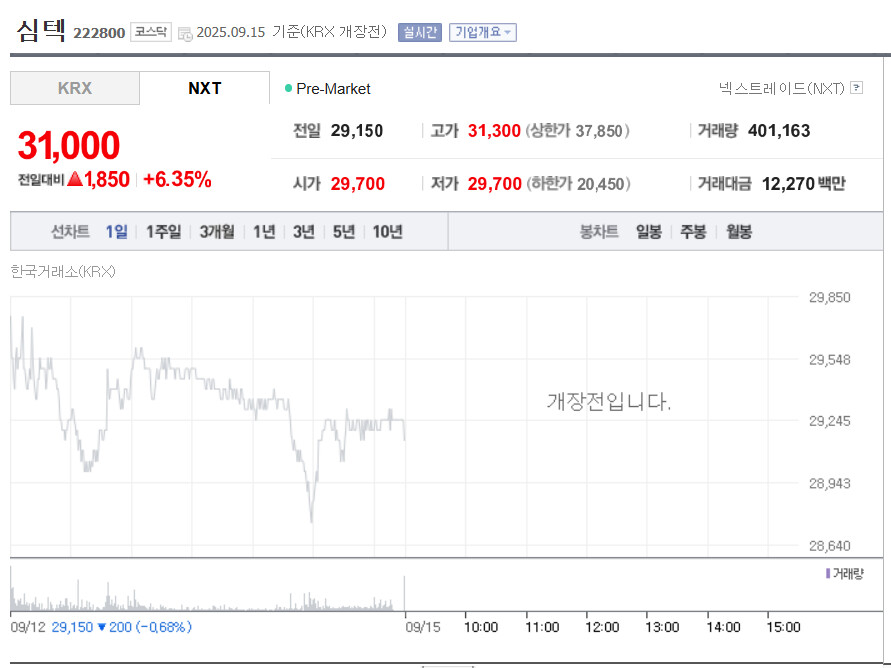Click the 고가 value 31,300
Image resolution: width=891 pixels, height=668 pixels.
(x=494, y=131)
